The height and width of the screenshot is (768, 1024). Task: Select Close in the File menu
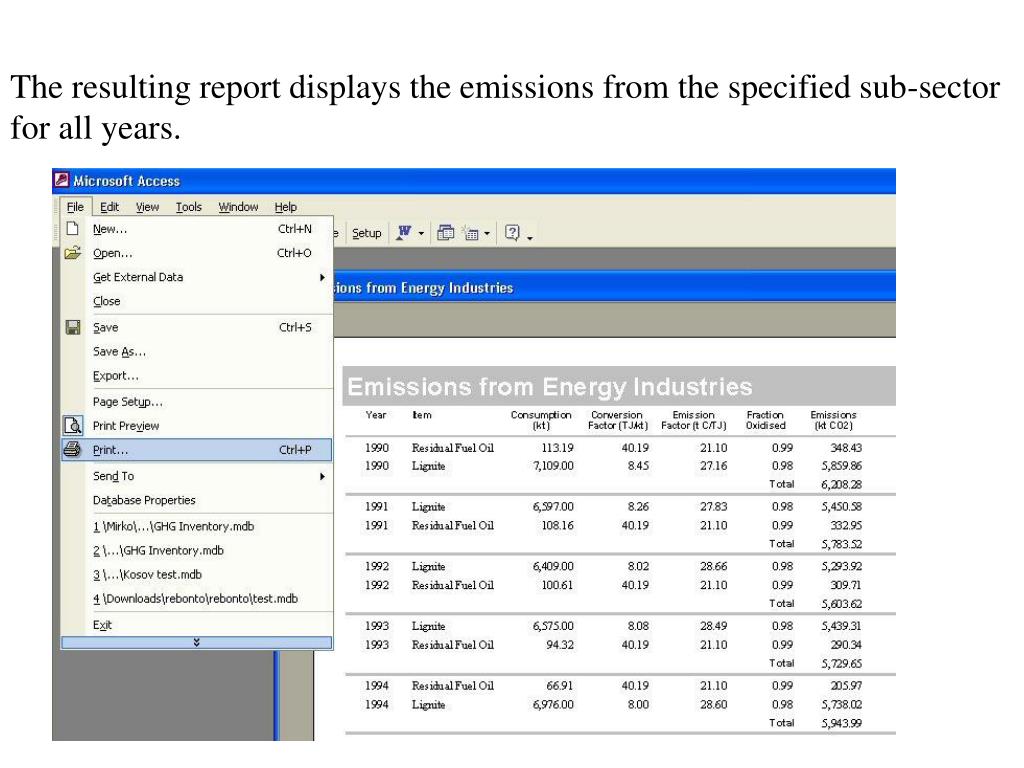click(x=197, y=301)
